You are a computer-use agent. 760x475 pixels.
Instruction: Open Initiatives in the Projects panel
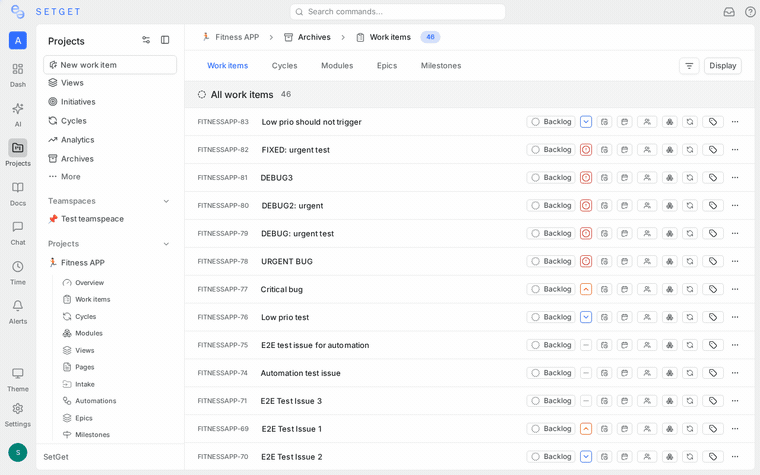(x=71, y=102)
